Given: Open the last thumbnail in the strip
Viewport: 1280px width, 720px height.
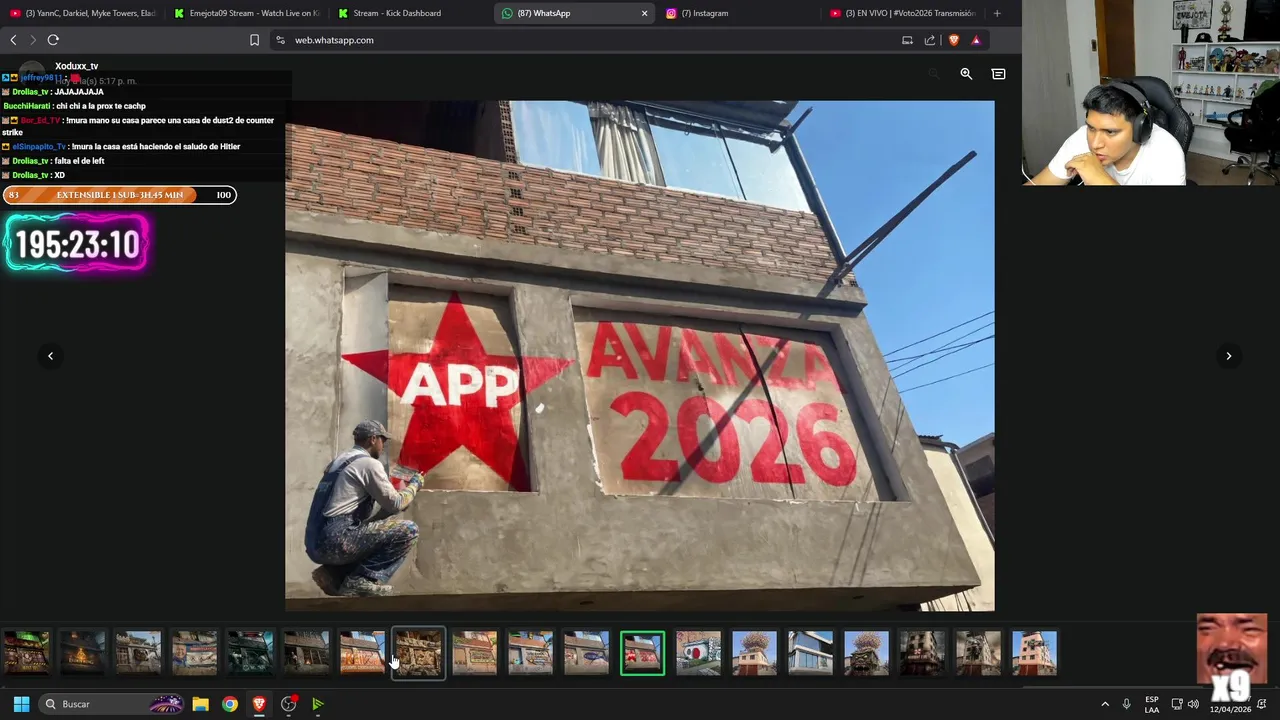Looking at the screenshot, I should point(1034,653).
